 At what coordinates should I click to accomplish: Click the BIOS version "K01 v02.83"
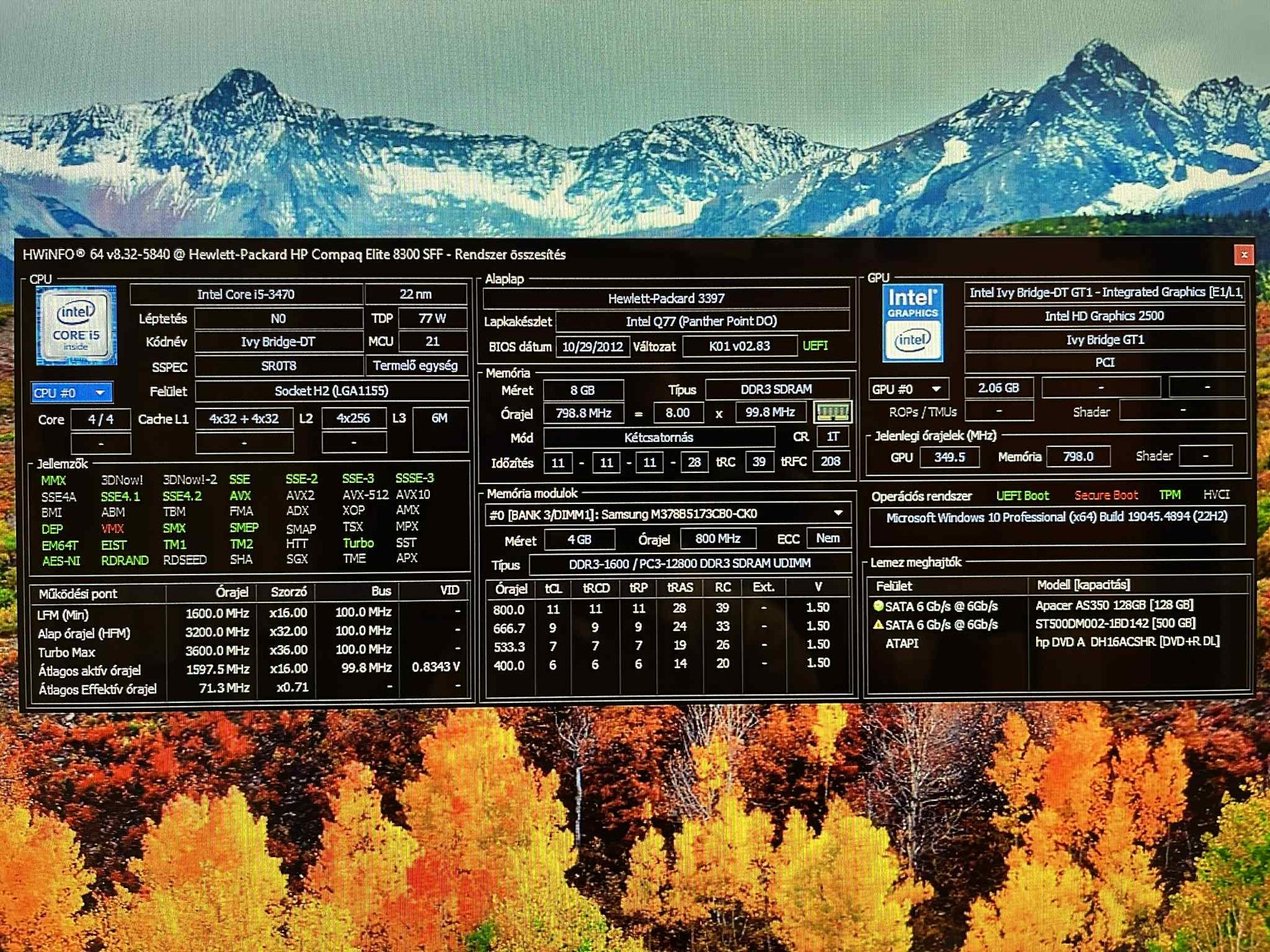coord(739,347)
